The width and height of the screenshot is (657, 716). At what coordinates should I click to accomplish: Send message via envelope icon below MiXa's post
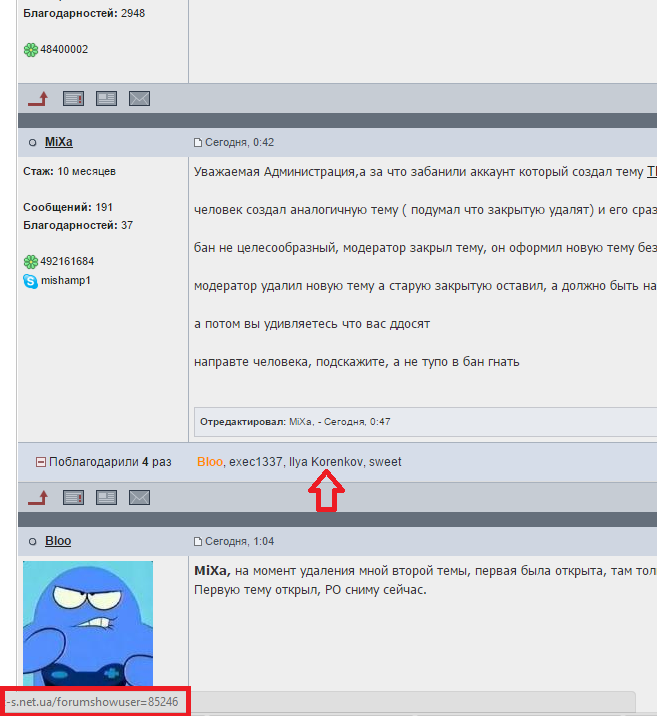[139, 498]
